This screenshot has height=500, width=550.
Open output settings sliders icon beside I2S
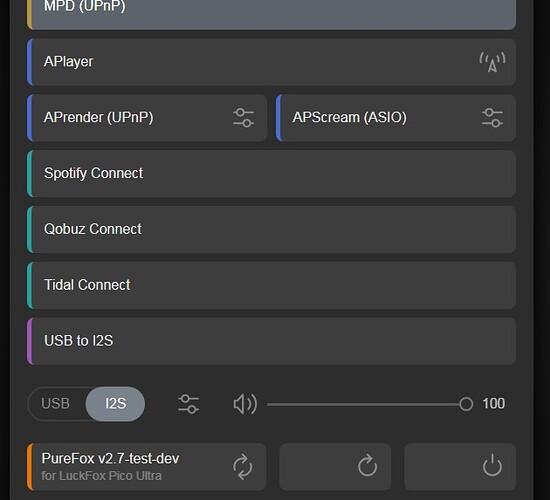point(188,404)
